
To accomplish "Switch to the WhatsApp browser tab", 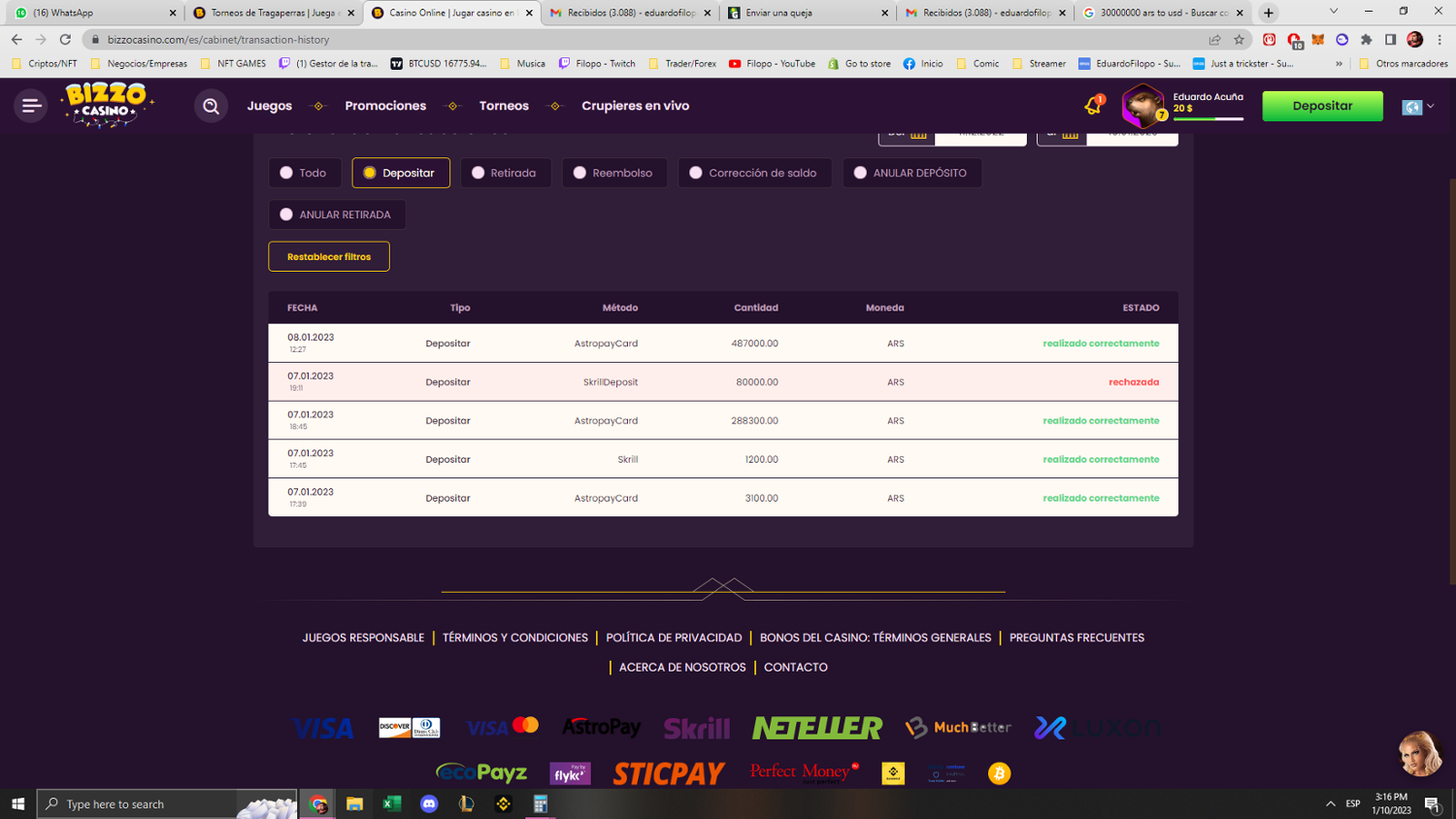I will coord(92,13).
